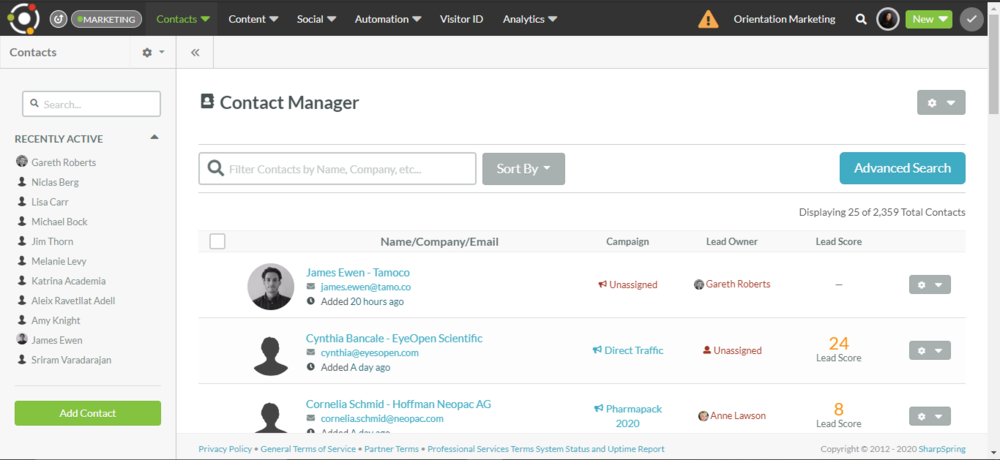Click the avatar icon beside James Ewen in sidebar
The width and height of the screenshot is (1000, 460).
point(22,339)
